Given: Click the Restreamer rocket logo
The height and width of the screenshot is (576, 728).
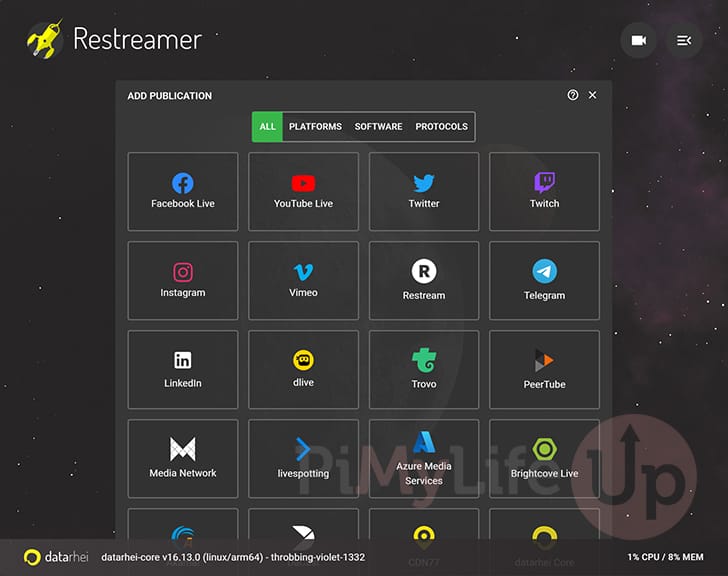Looking at the screenshot, I should (45, 39).
